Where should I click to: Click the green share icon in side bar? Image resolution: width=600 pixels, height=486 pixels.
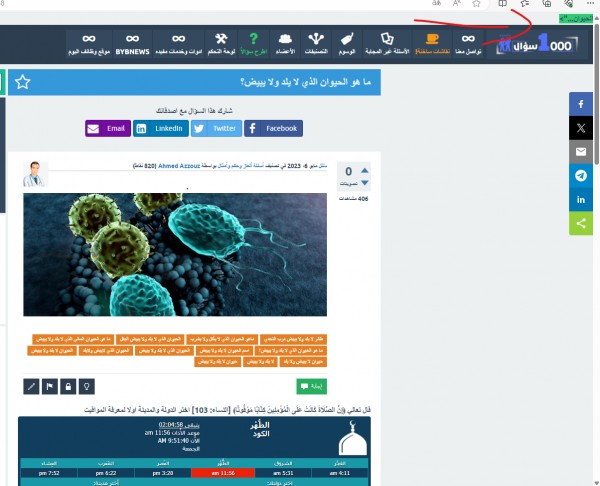(581, 224)
